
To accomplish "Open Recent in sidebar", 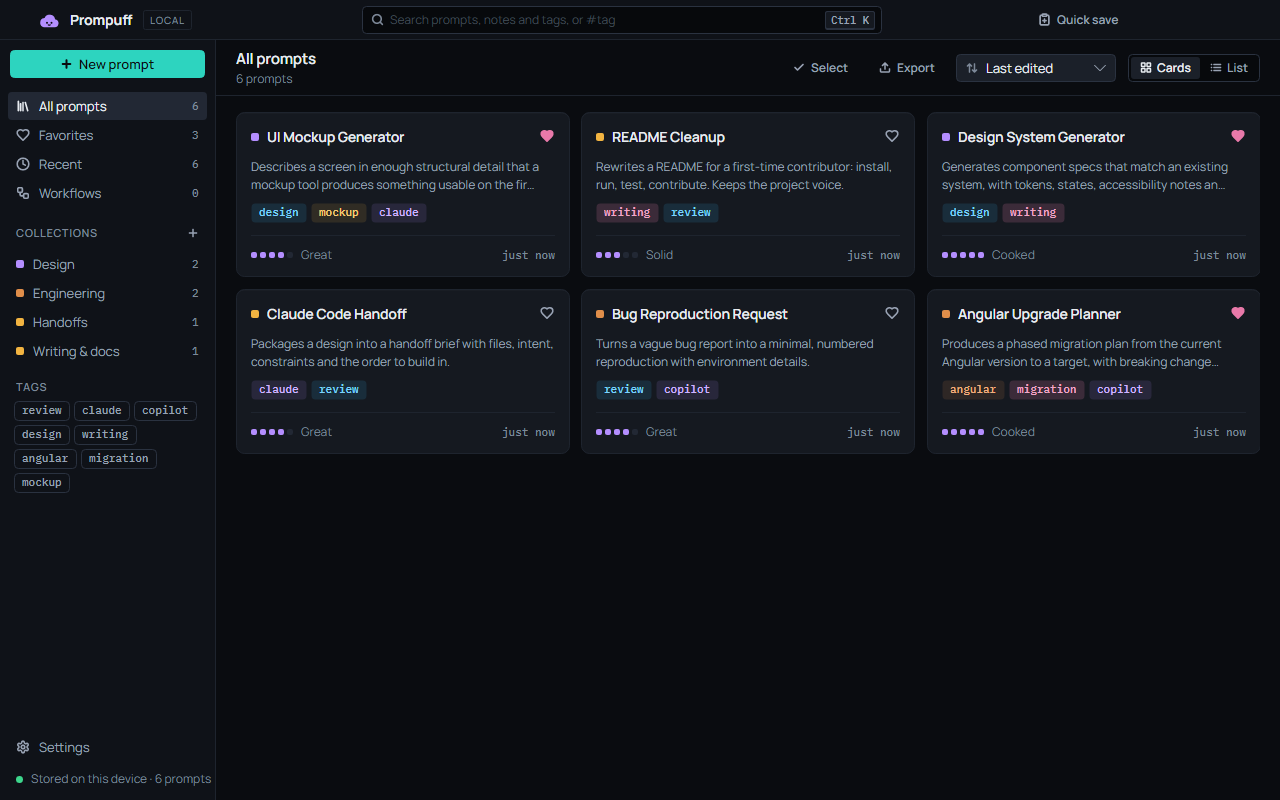I will point(107,164).
